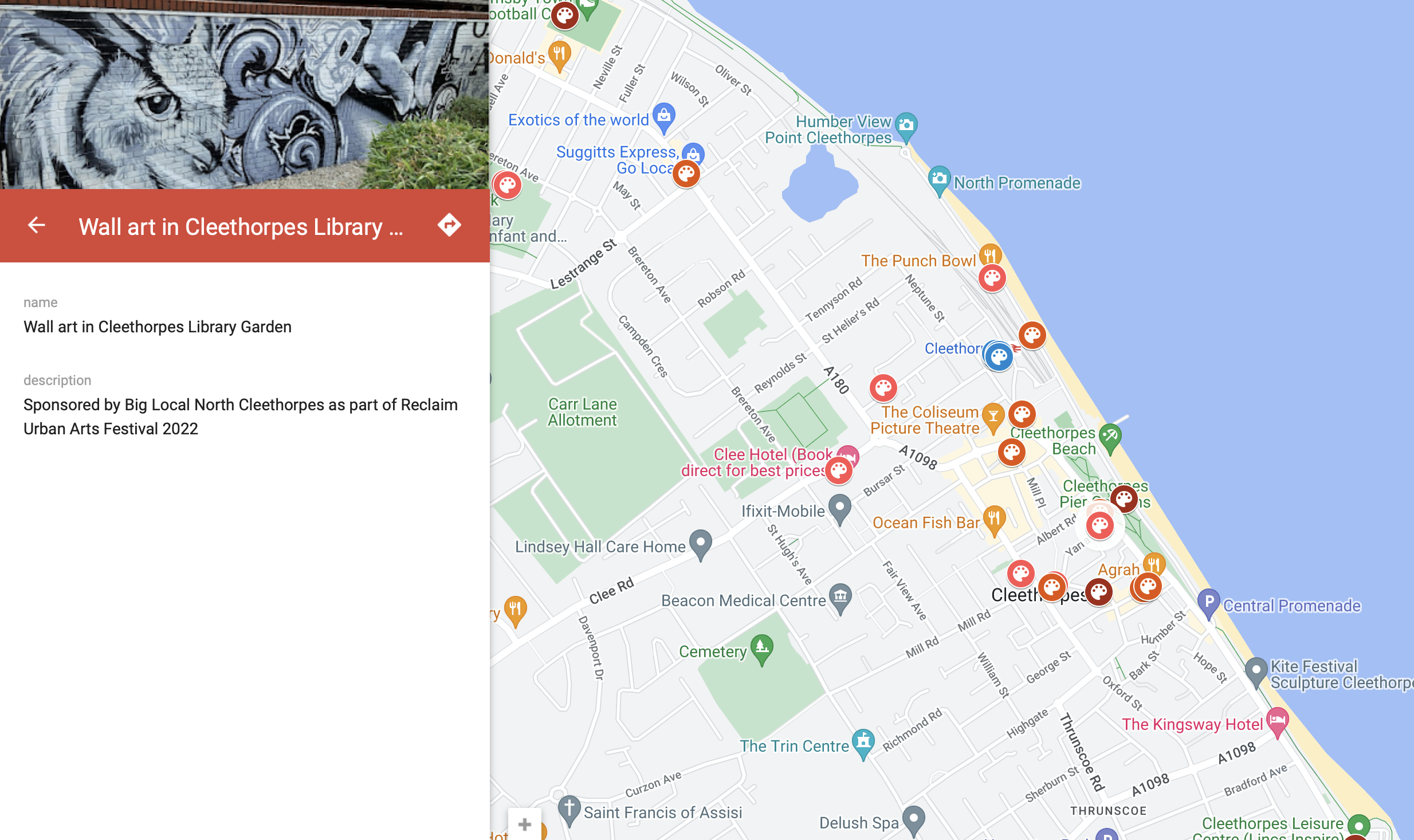Select the Lindsey Hall Care Home pin
The image size is (1414, 840).
pos(700,543)
